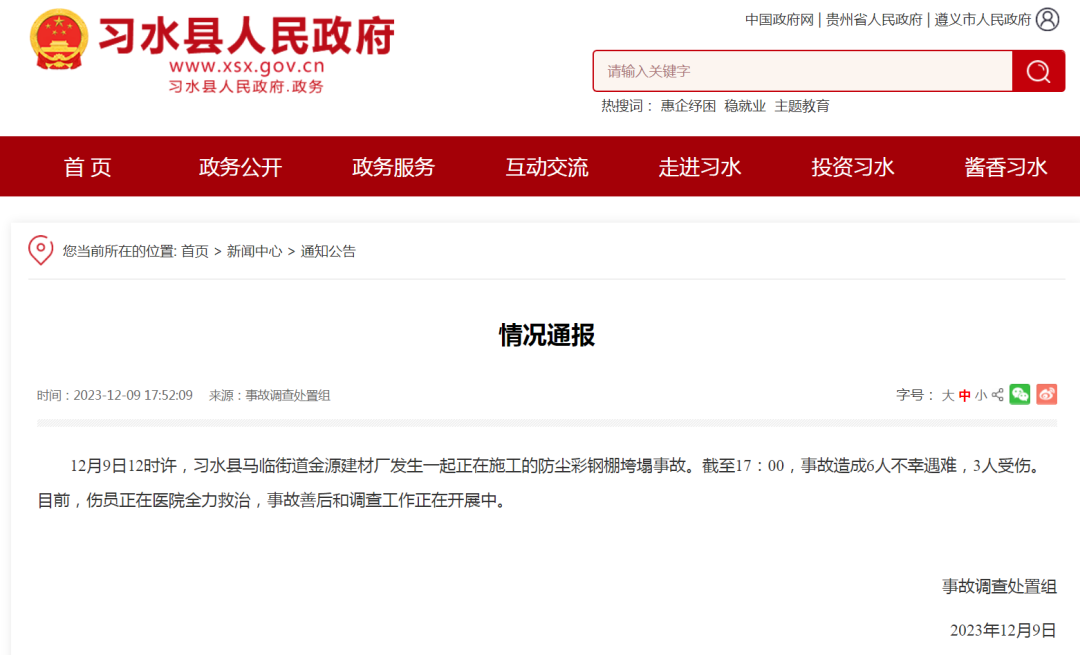Open the 酱香习水 menu
The width and height of the screenshot is (1080, 655).
click(1006, 167)
